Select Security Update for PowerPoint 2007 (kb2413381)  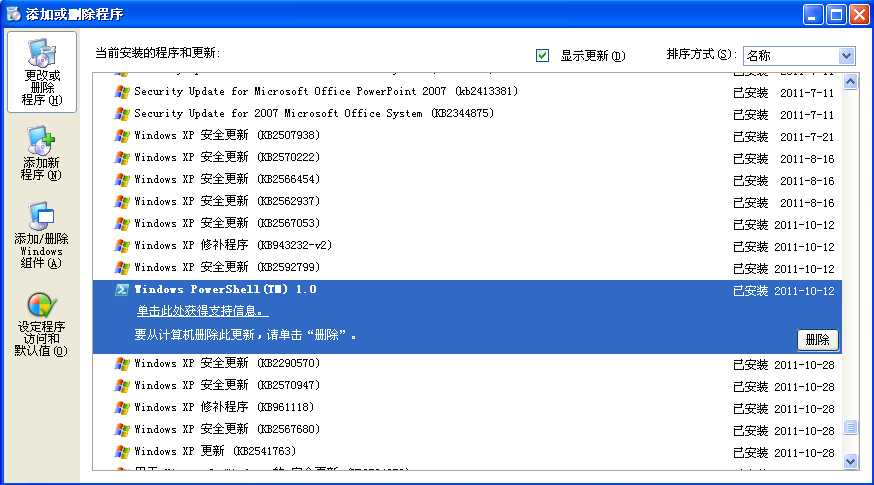(467, 91)
